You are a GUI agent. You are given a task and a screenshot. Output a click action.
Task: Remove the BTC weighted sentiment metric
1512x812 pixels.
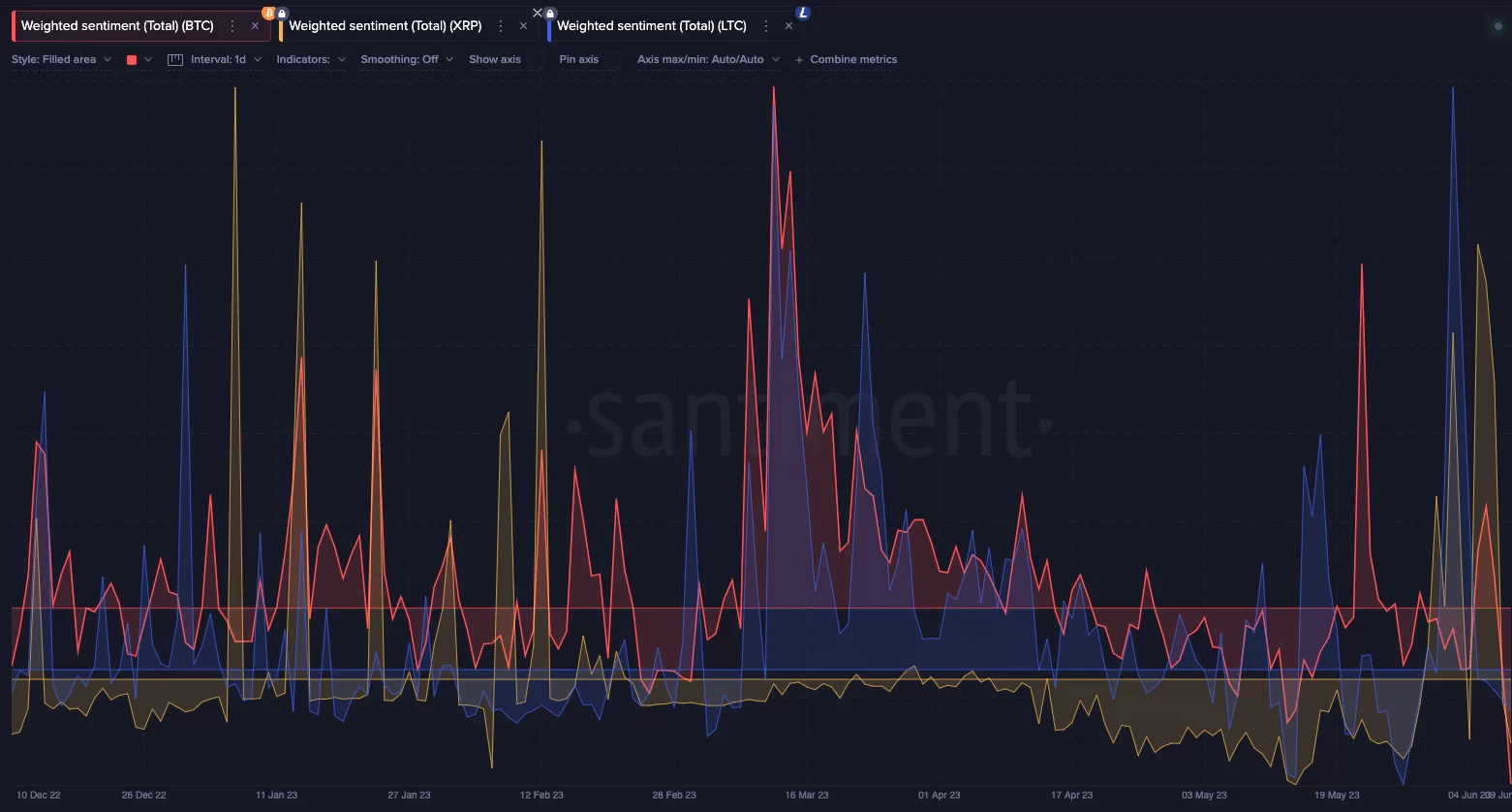point(255,26)
